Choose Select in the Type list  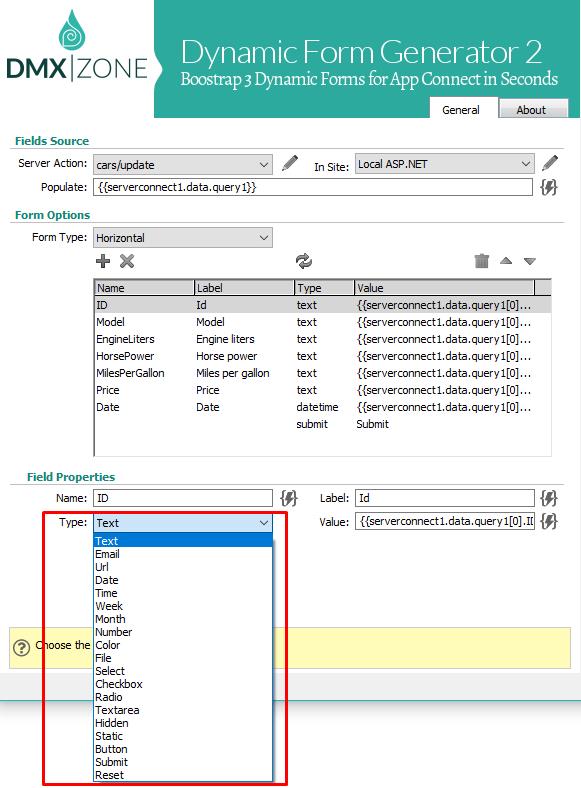coord(183,671)
